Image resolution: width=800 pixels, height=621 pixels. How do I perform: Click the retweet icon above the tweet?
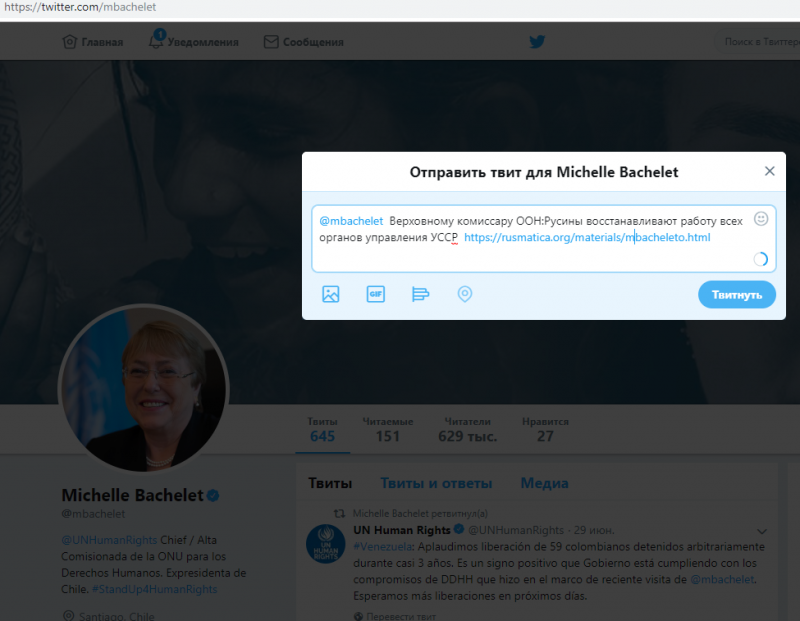coord(339,513)
